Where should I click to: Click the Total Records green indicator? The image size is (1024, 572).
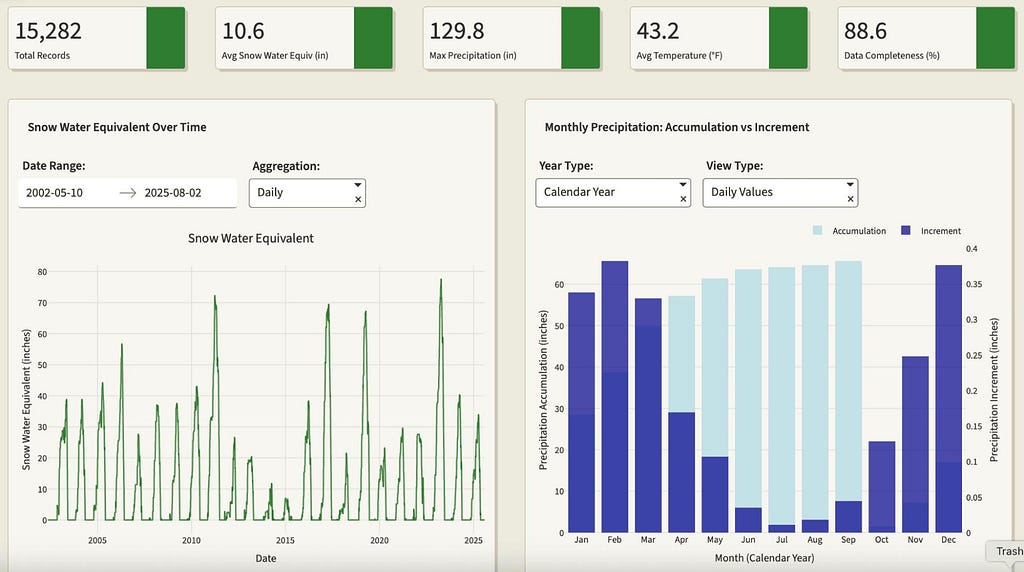(x=166, y=38)
